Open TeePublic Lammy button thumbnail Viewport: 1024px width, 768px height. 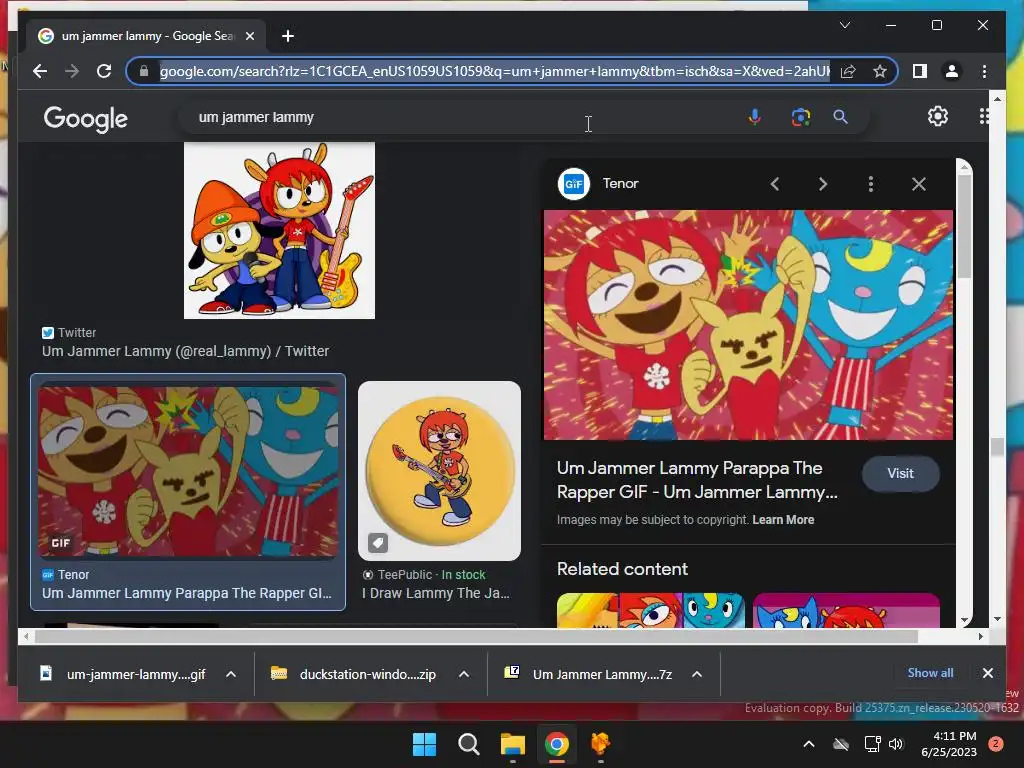(x=440, y=471)
